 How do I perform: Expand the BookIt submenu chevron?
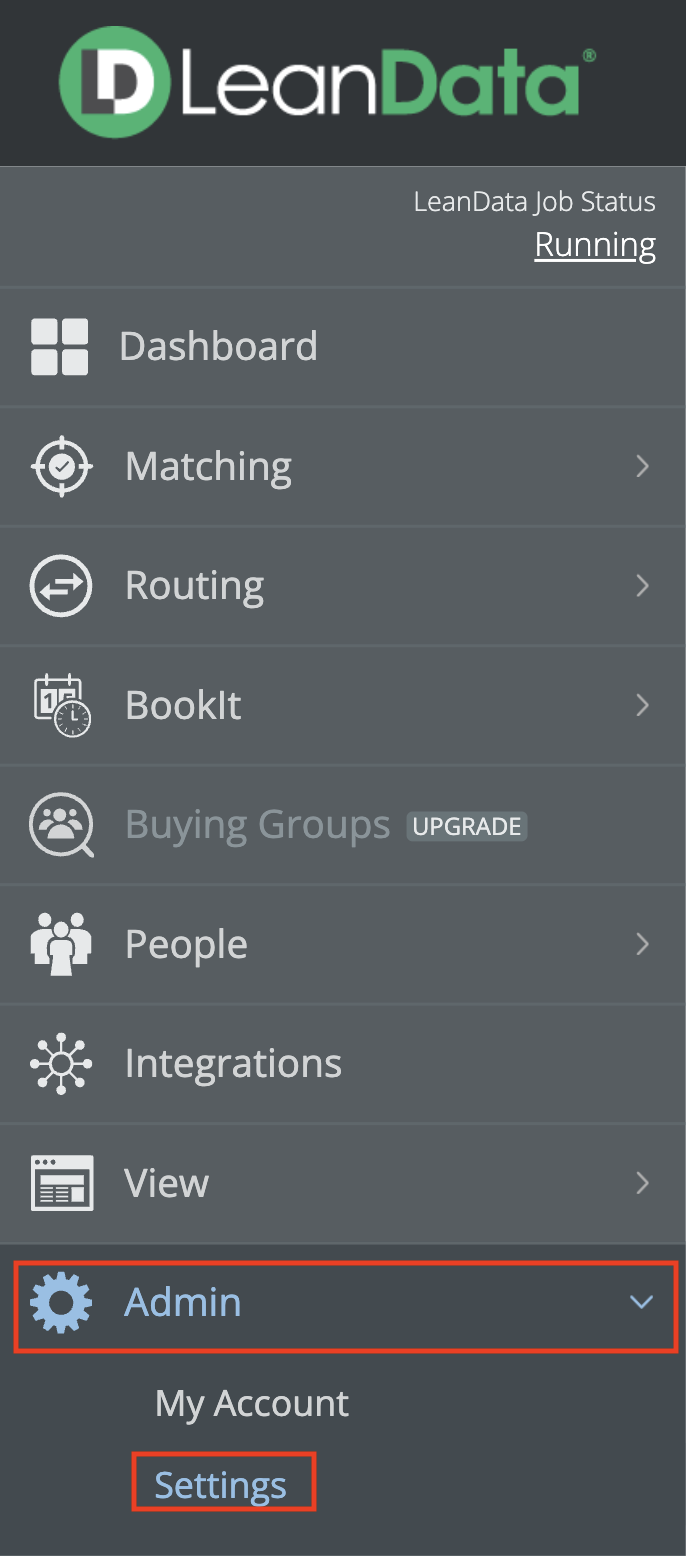[643, 706]
